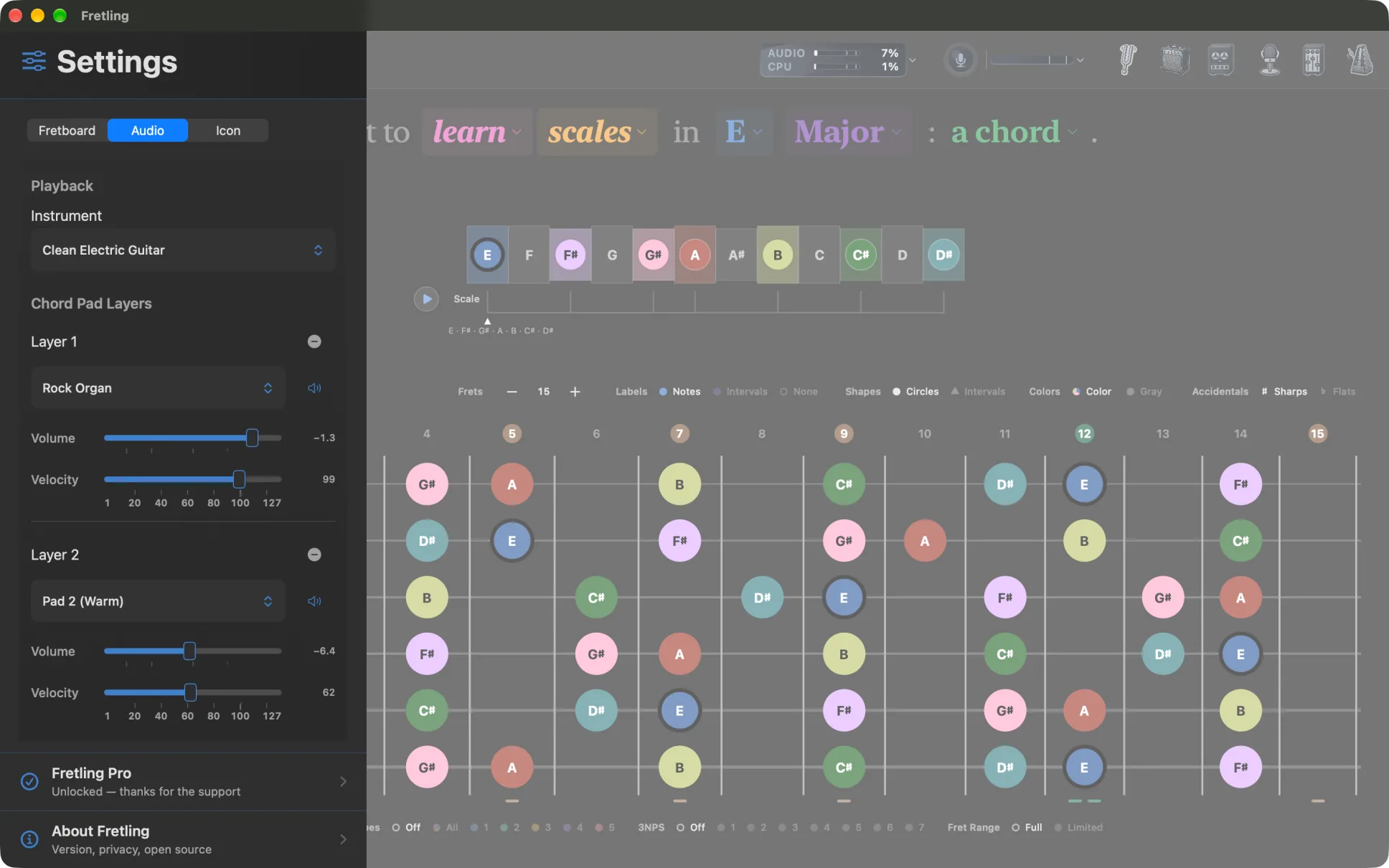
Task: Set Fret Range to Limited
Action: point(1078,827)
